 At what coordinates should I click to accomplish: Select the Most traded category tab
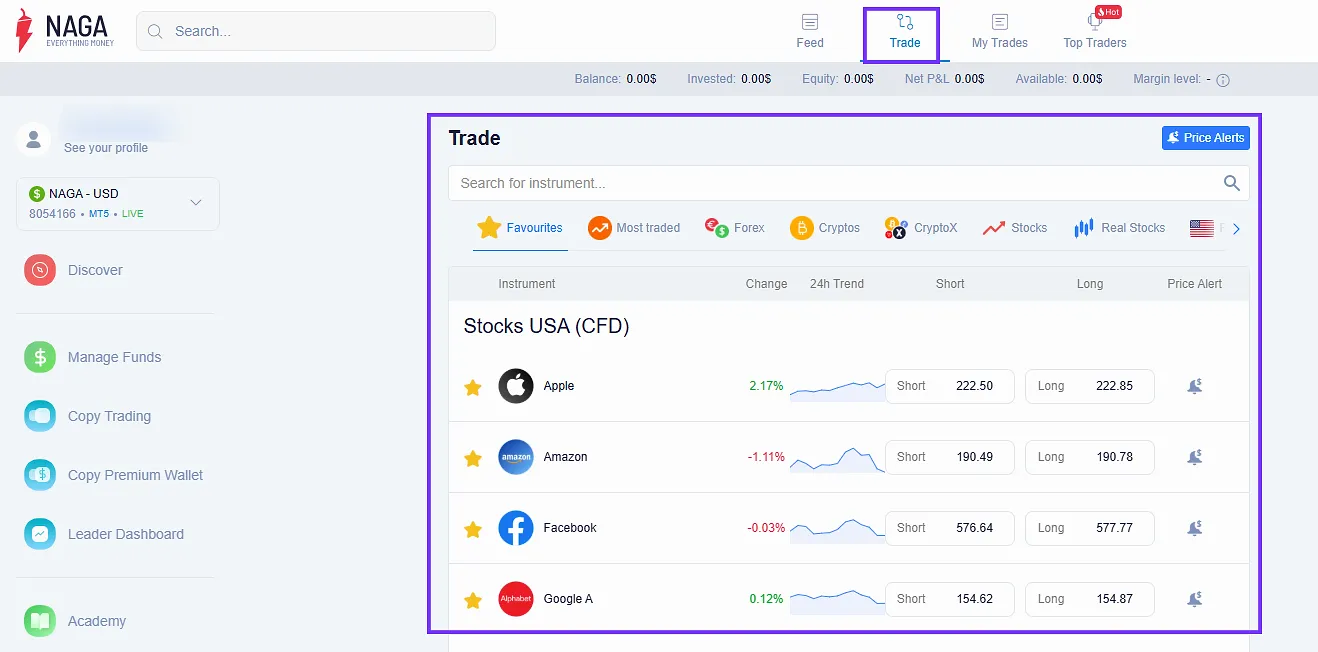634,228
